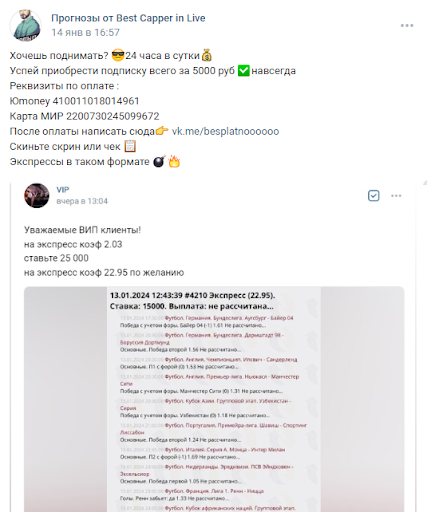Click the sunglasses face emoji
Screen dimensions: 427x512
tap(118, 55)
